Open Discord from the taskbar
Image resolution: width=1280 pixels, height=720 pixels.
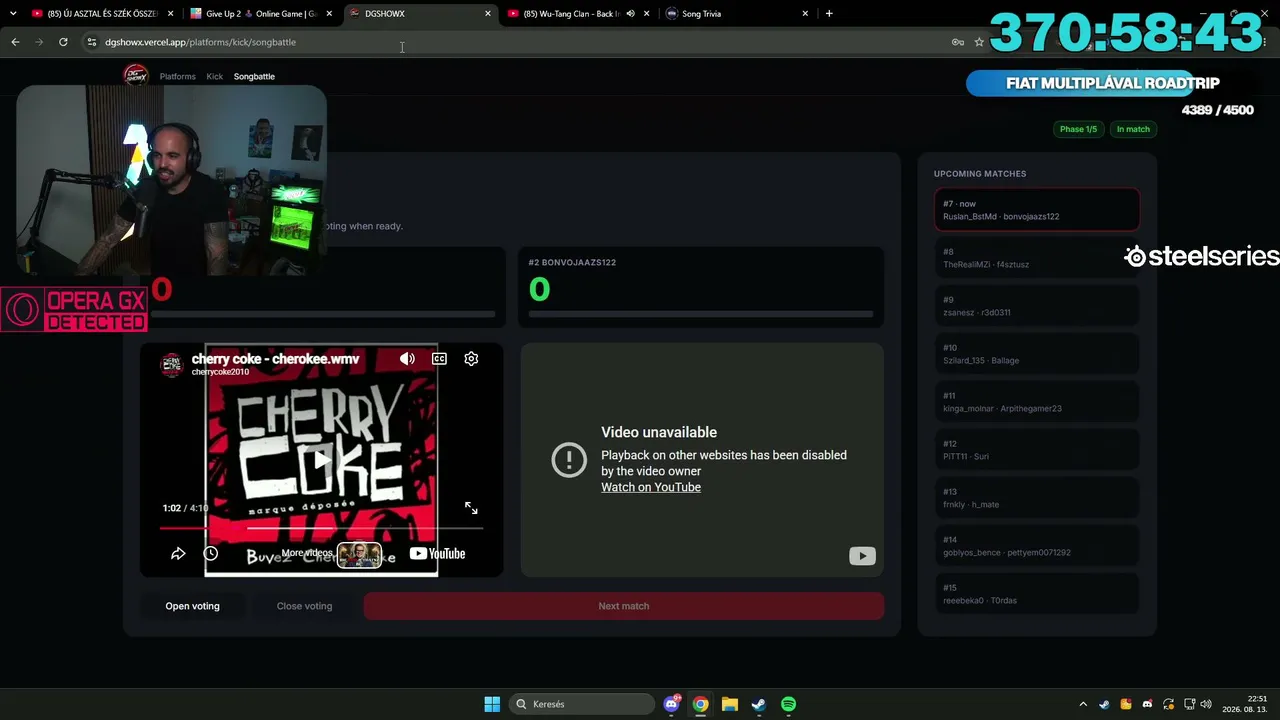pos(672,704)
